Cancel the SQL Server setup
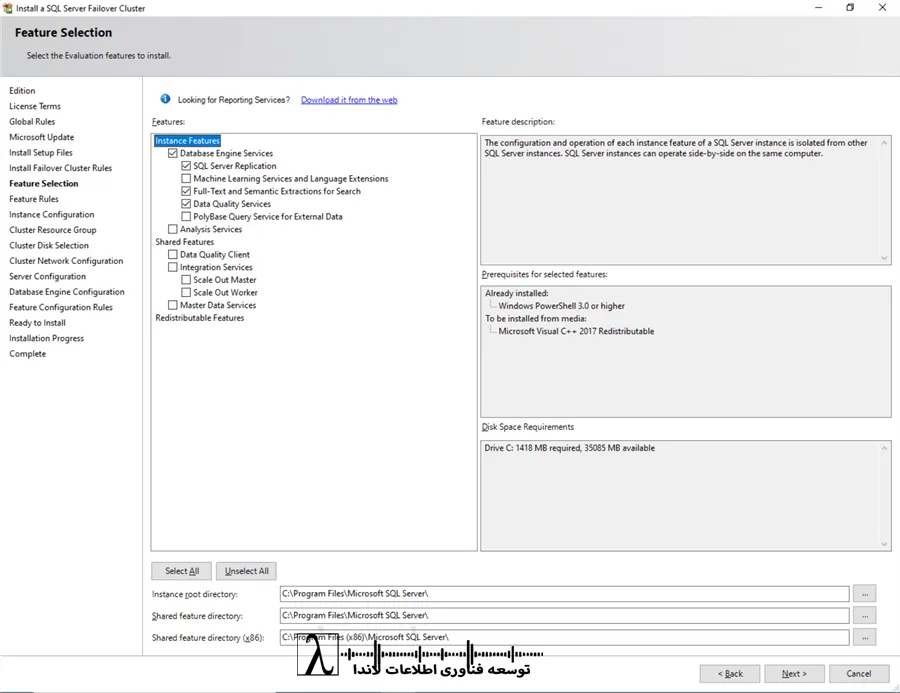 [859, 673]
